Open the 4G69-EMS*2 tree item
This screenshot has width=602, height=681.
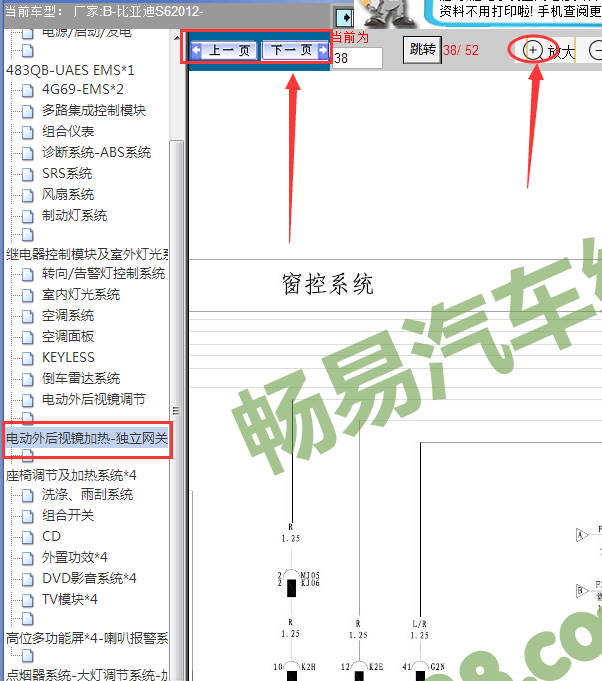tap(83, 89)
